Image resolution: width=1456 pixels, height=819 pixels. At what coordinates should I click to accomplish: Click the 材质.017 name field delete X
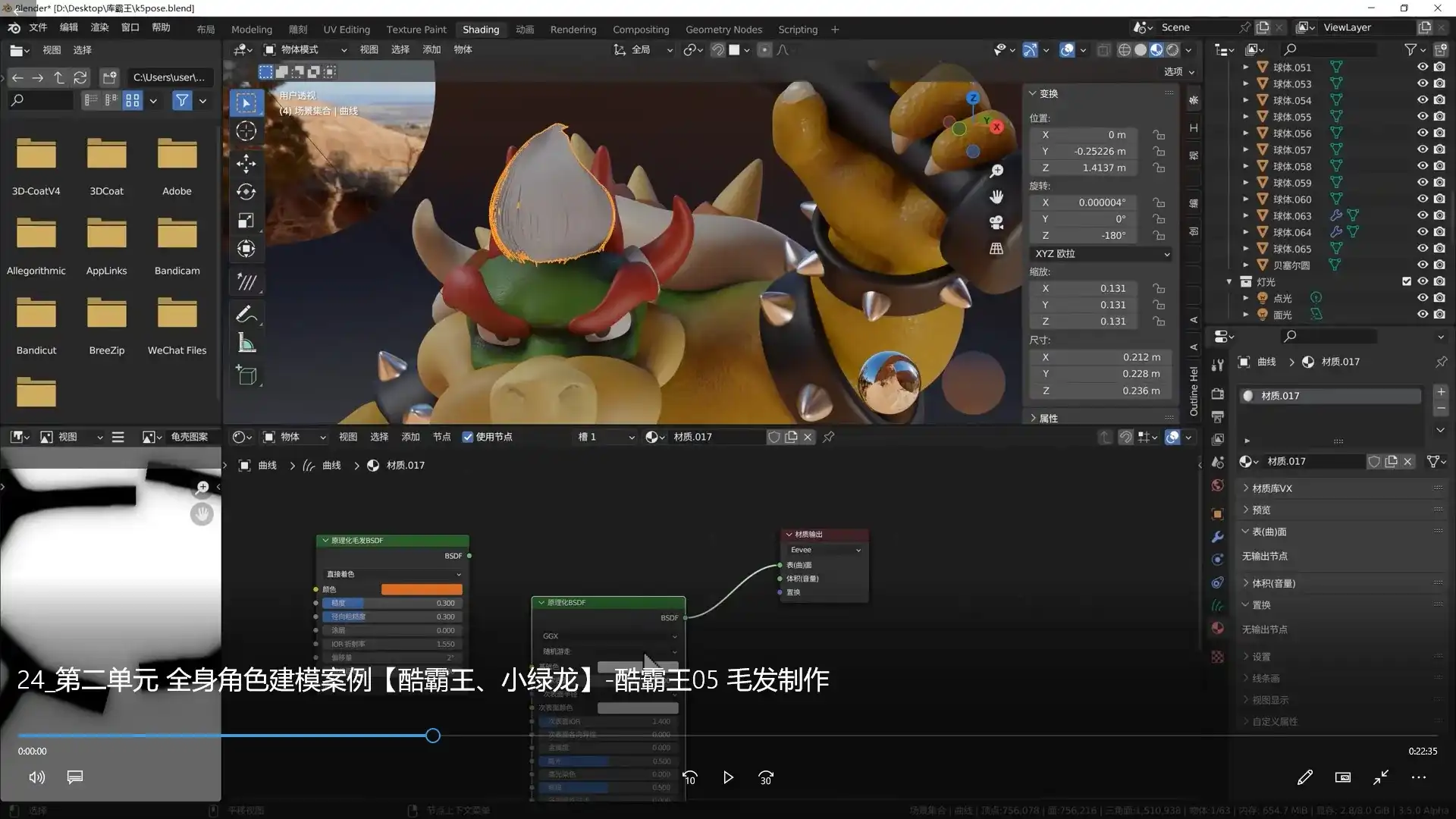(1408, 461)
